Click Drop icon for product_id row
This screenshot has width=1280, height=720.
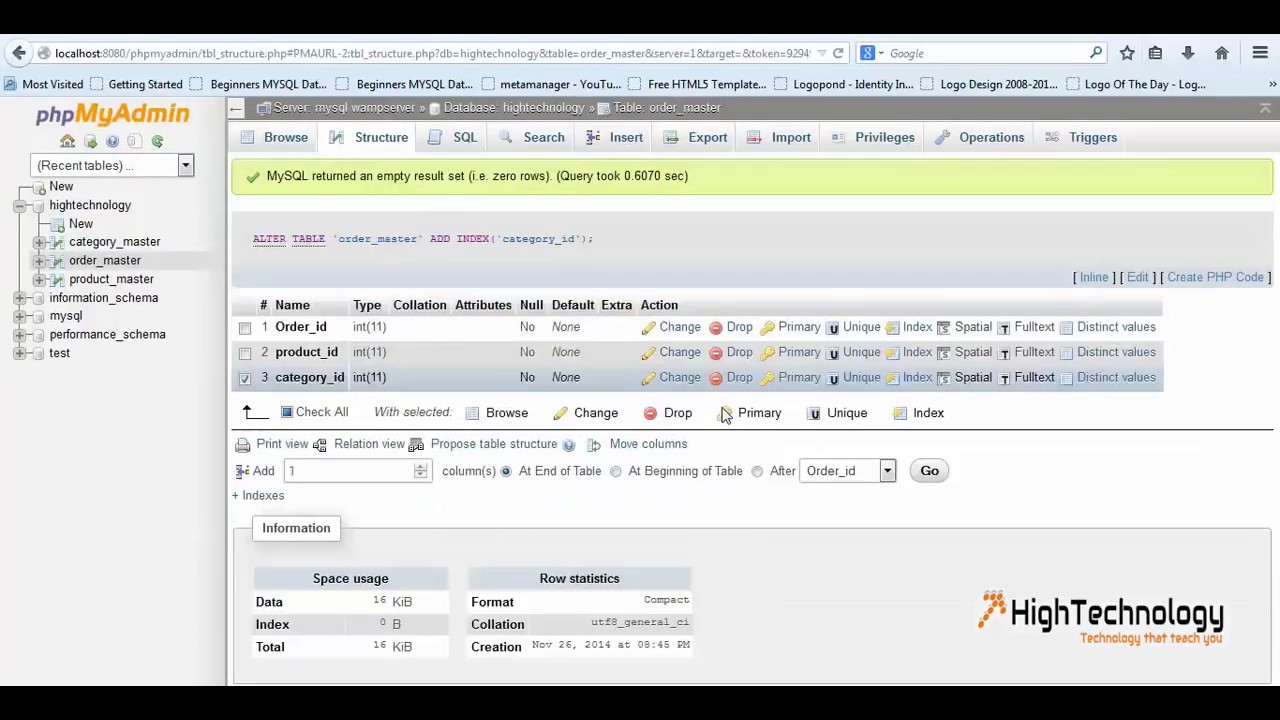click(715, 352)
